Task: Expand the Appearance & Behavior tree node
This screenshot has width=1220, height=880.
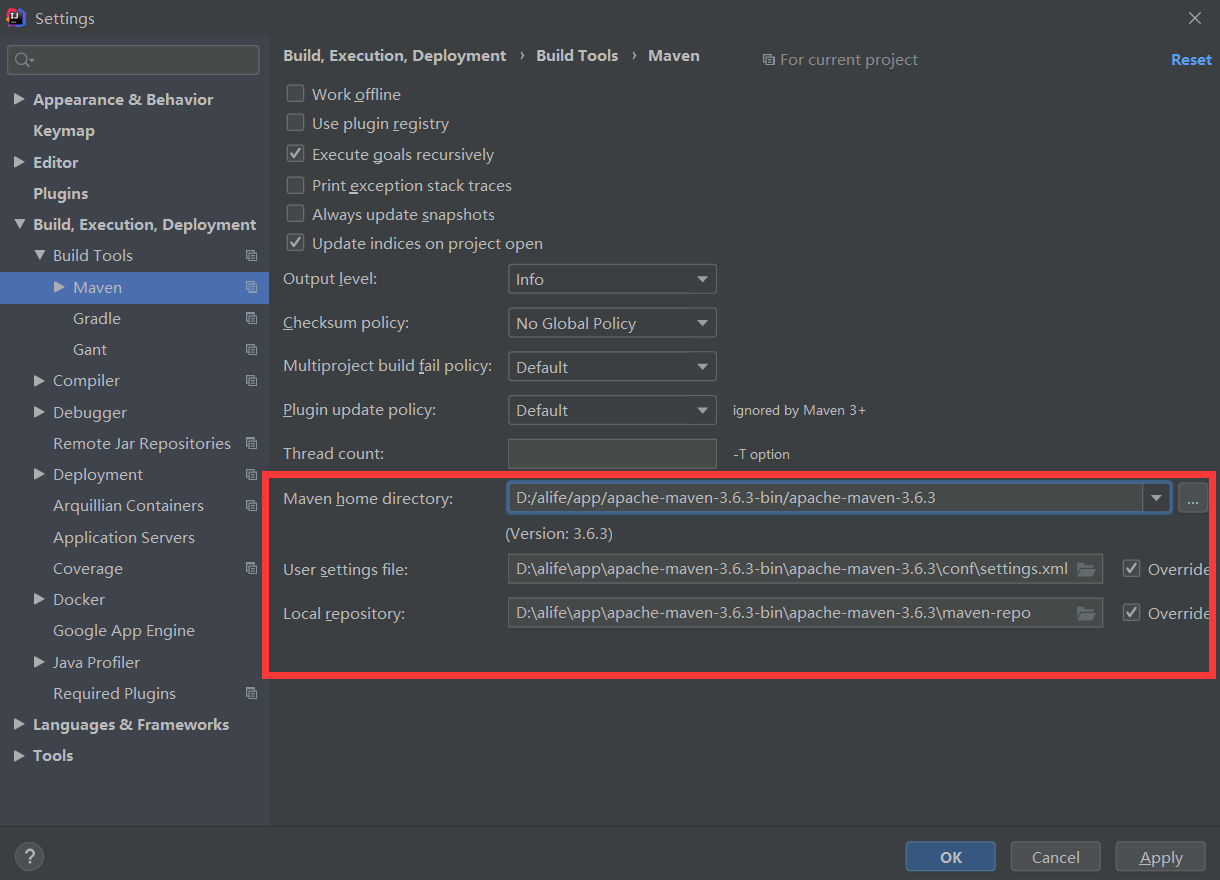Action: click(x=19, y=99)
